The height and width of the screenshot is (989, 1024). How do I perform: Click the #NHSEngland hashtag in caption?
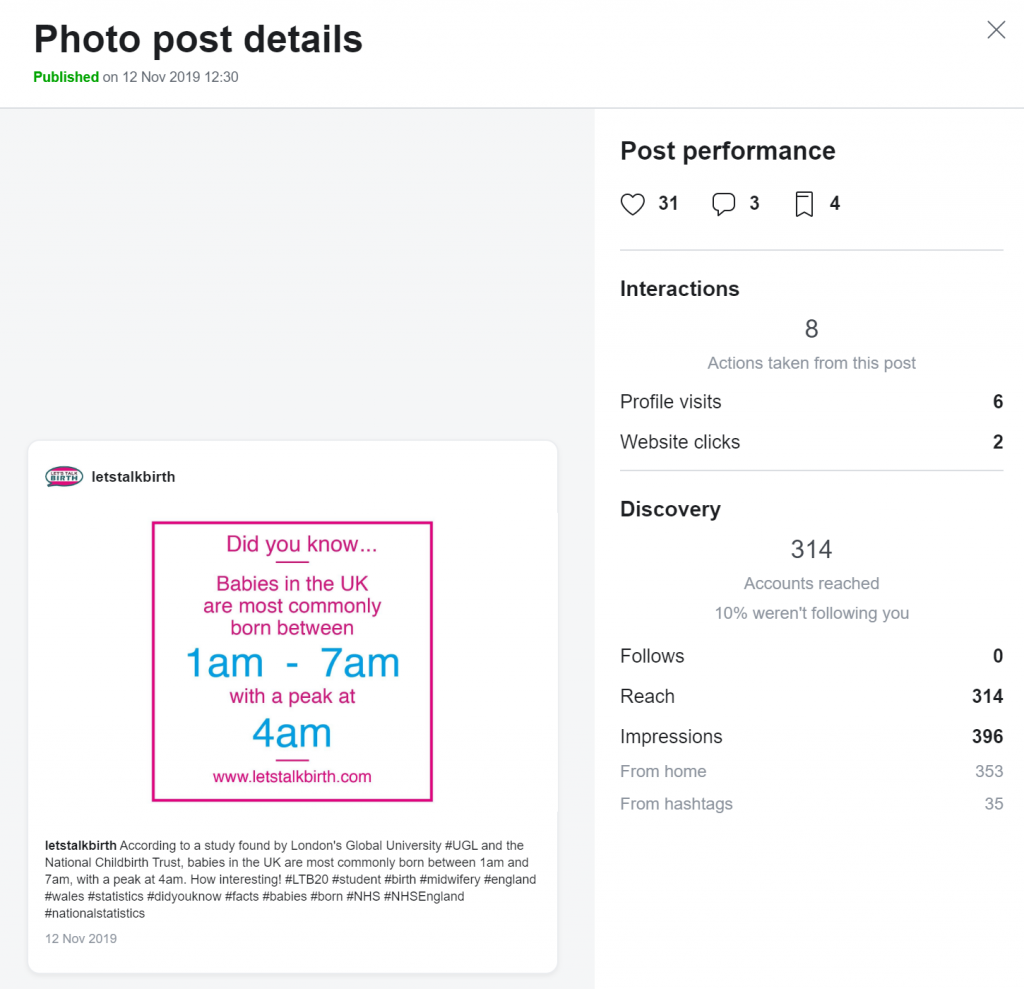point(424,896)
